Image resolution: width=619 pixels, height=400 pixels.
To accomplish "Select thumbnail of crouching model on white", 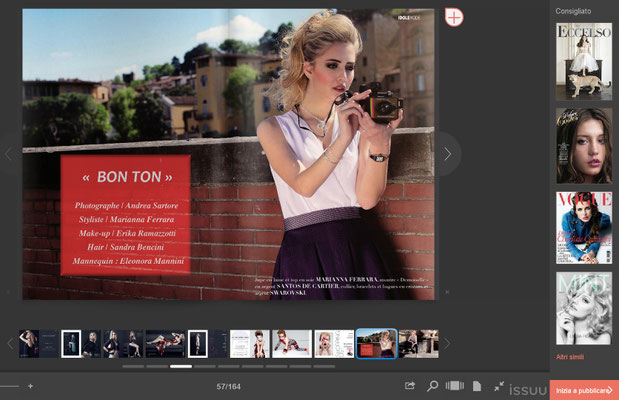I will (292, 344).
